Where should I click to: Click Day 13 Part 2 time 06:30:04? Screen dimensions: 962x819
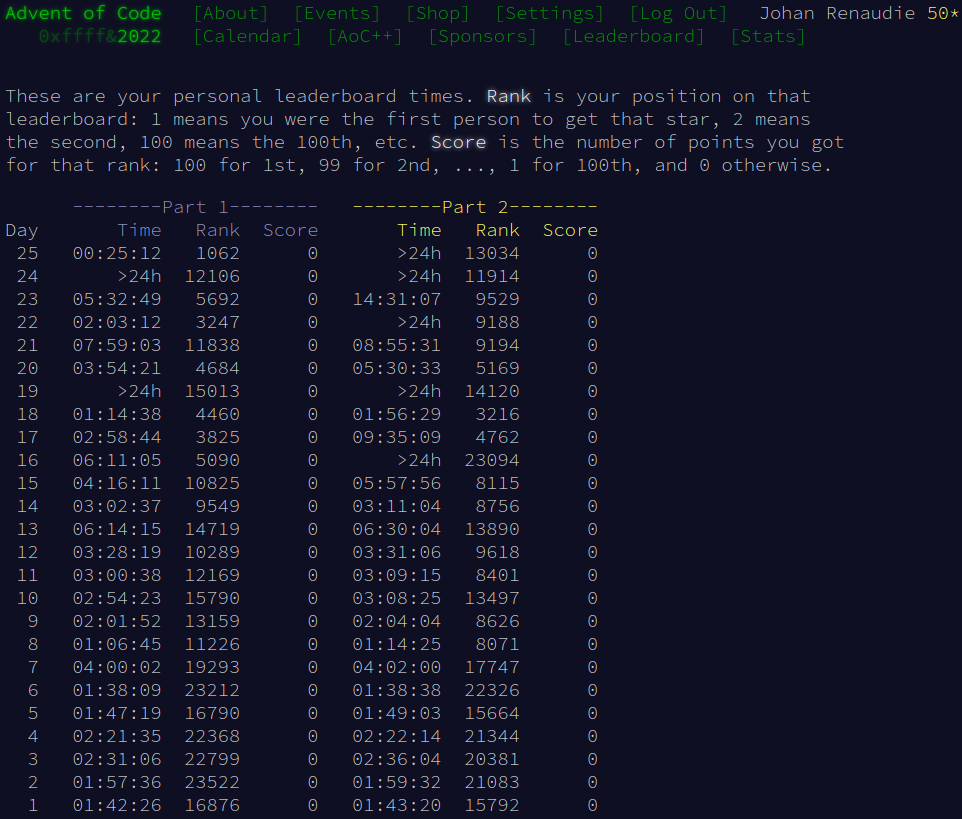397,529
